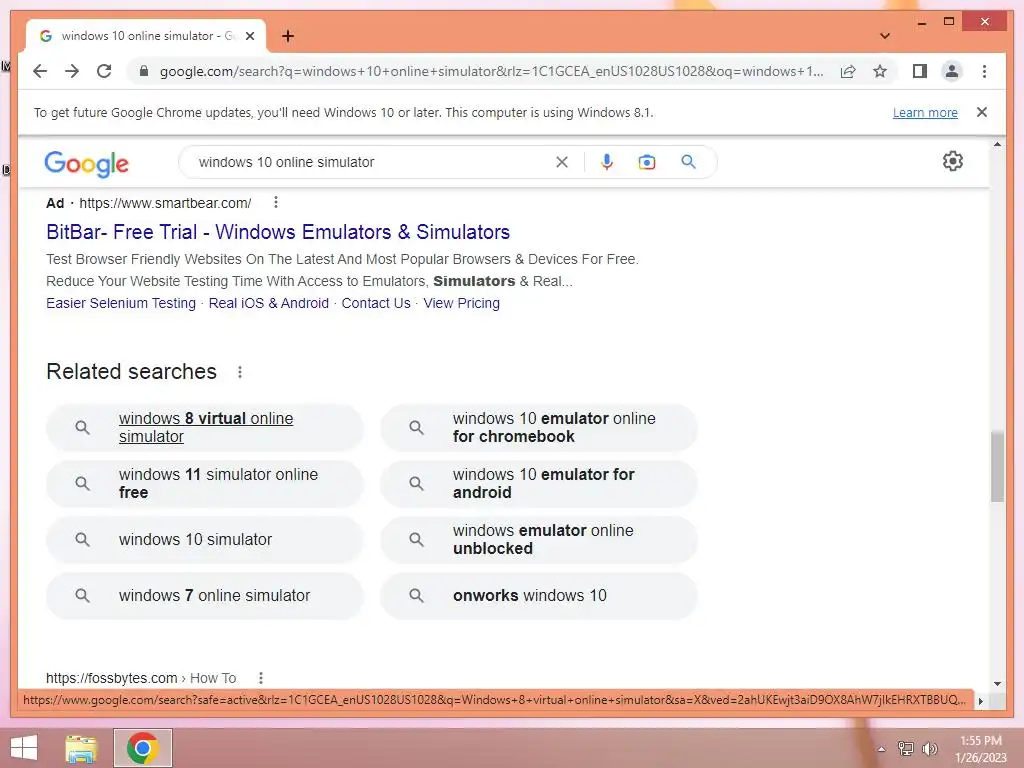Click inside the Google search field
Viewport: 1024px width, 768px height.
click(372, 162)
